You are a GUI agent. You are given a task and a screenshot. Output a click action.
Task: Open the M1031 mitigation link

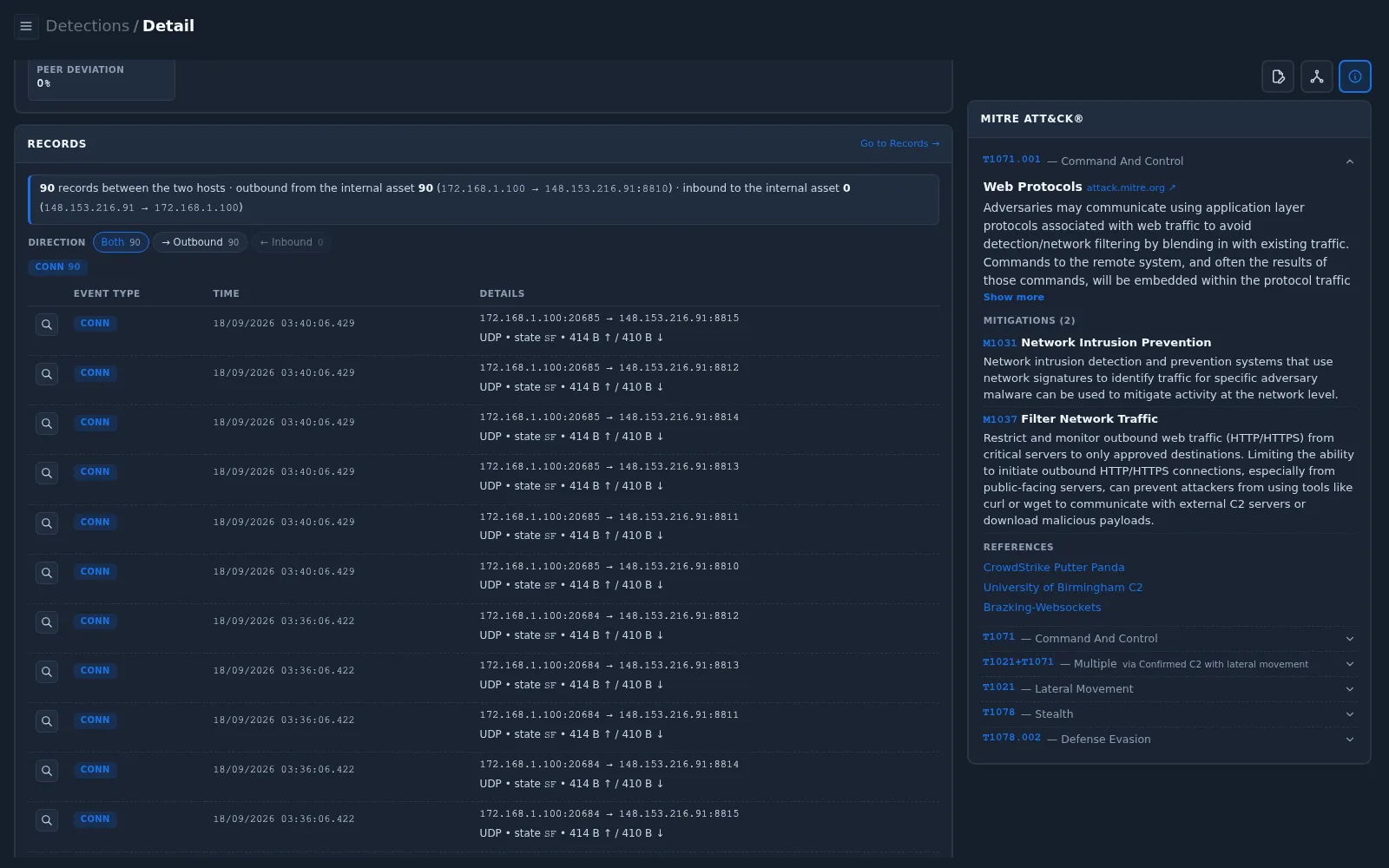point(999,343)
